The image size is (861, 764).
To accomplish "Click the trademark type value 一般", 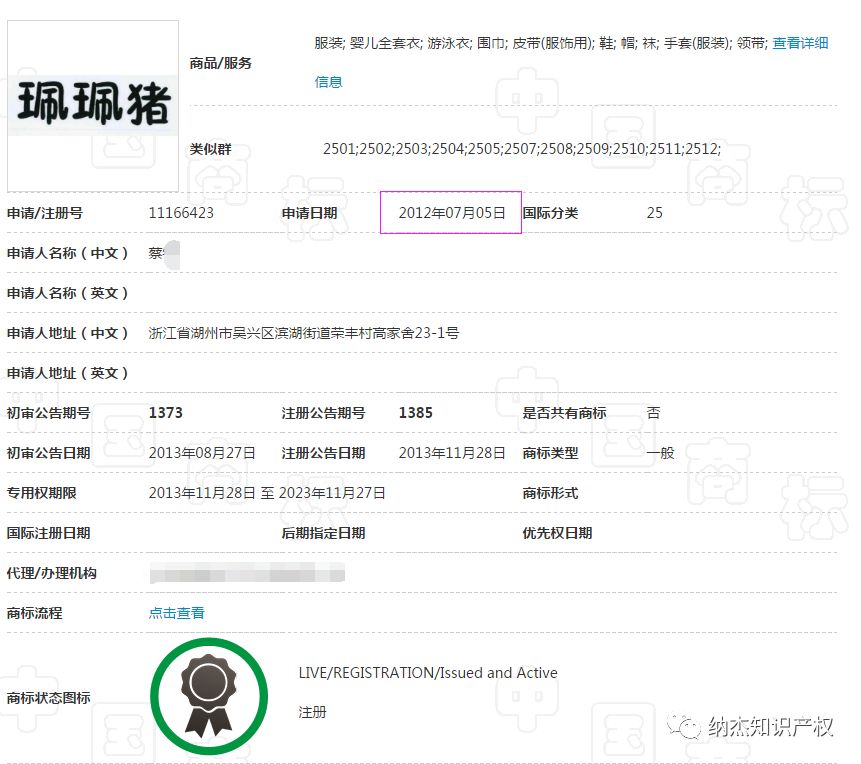I will [x=658, y=452].
